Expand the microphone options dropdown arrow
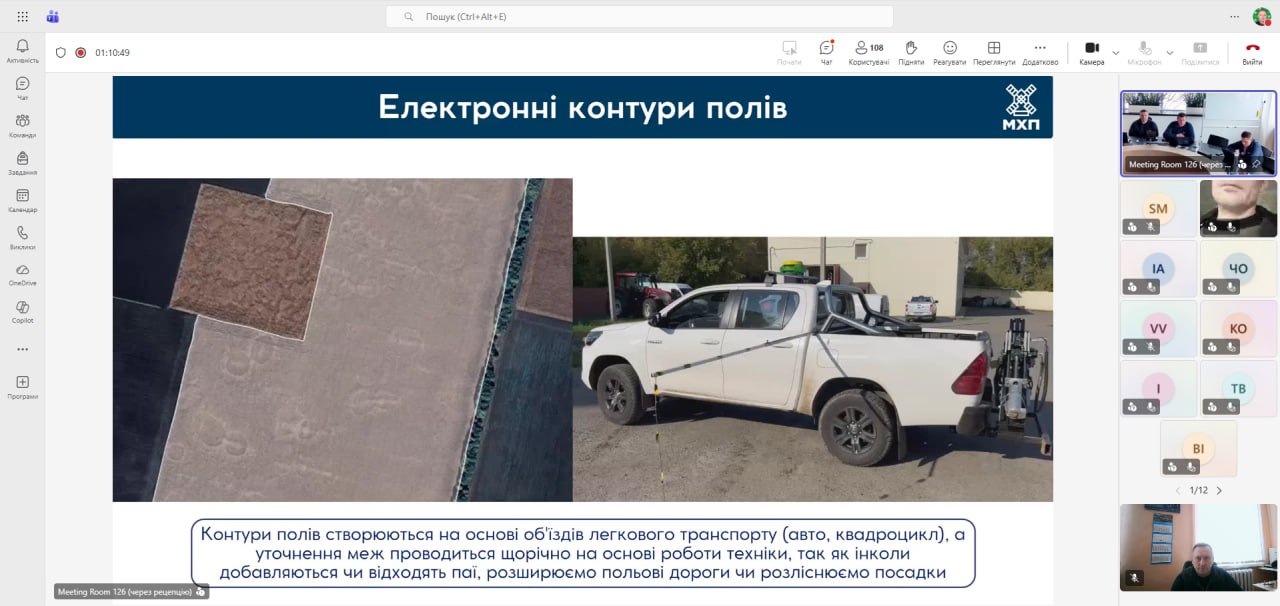1280x606 pixels. (x=1169, y=52)
